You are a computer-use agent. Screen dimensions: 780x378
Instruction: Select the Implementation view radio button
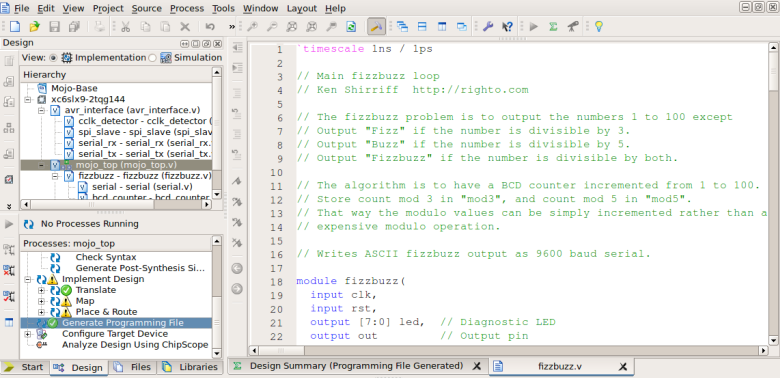(54, 58)
